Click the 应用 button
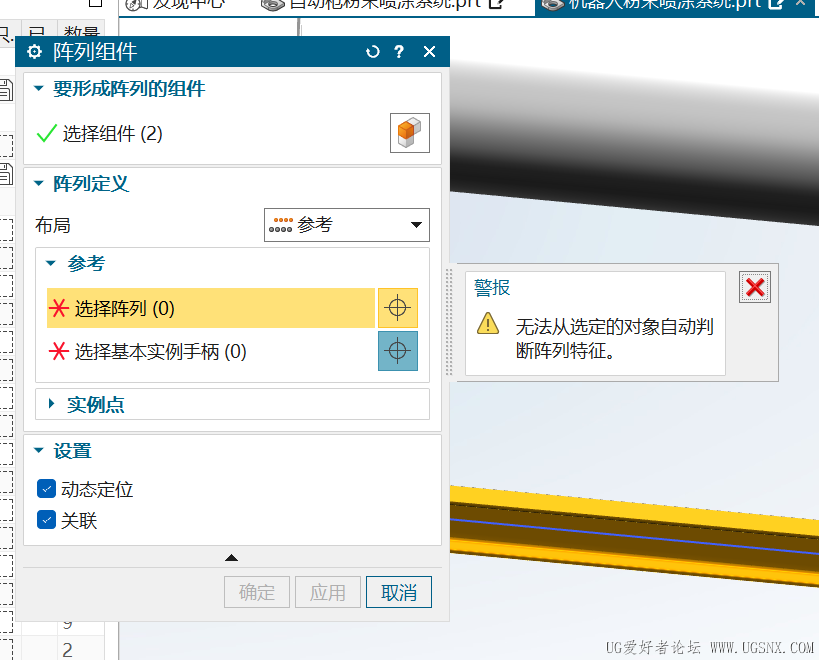This screenshot has width=819, height=660. 327,592
